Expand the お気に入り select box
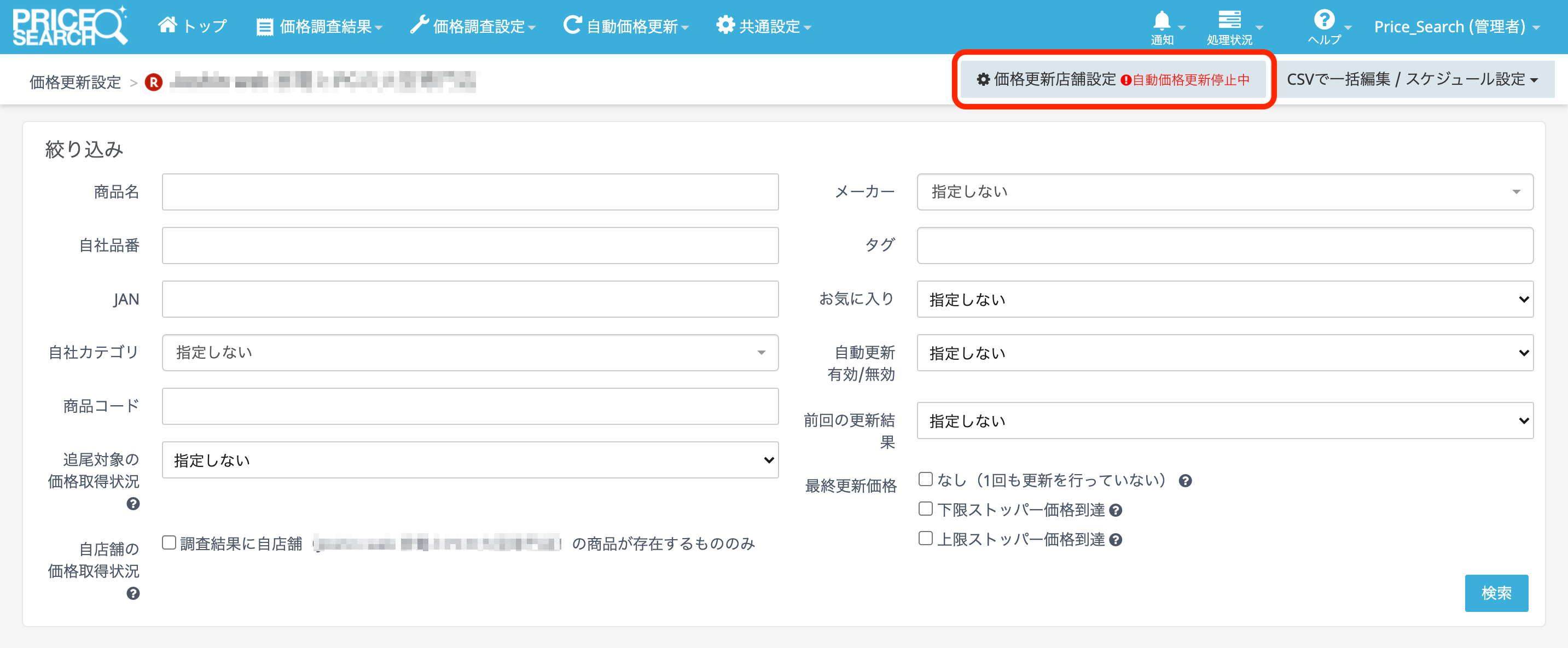Image resolution: width=1568 pixels, height=648 pixels. (x=1224, y=299)
